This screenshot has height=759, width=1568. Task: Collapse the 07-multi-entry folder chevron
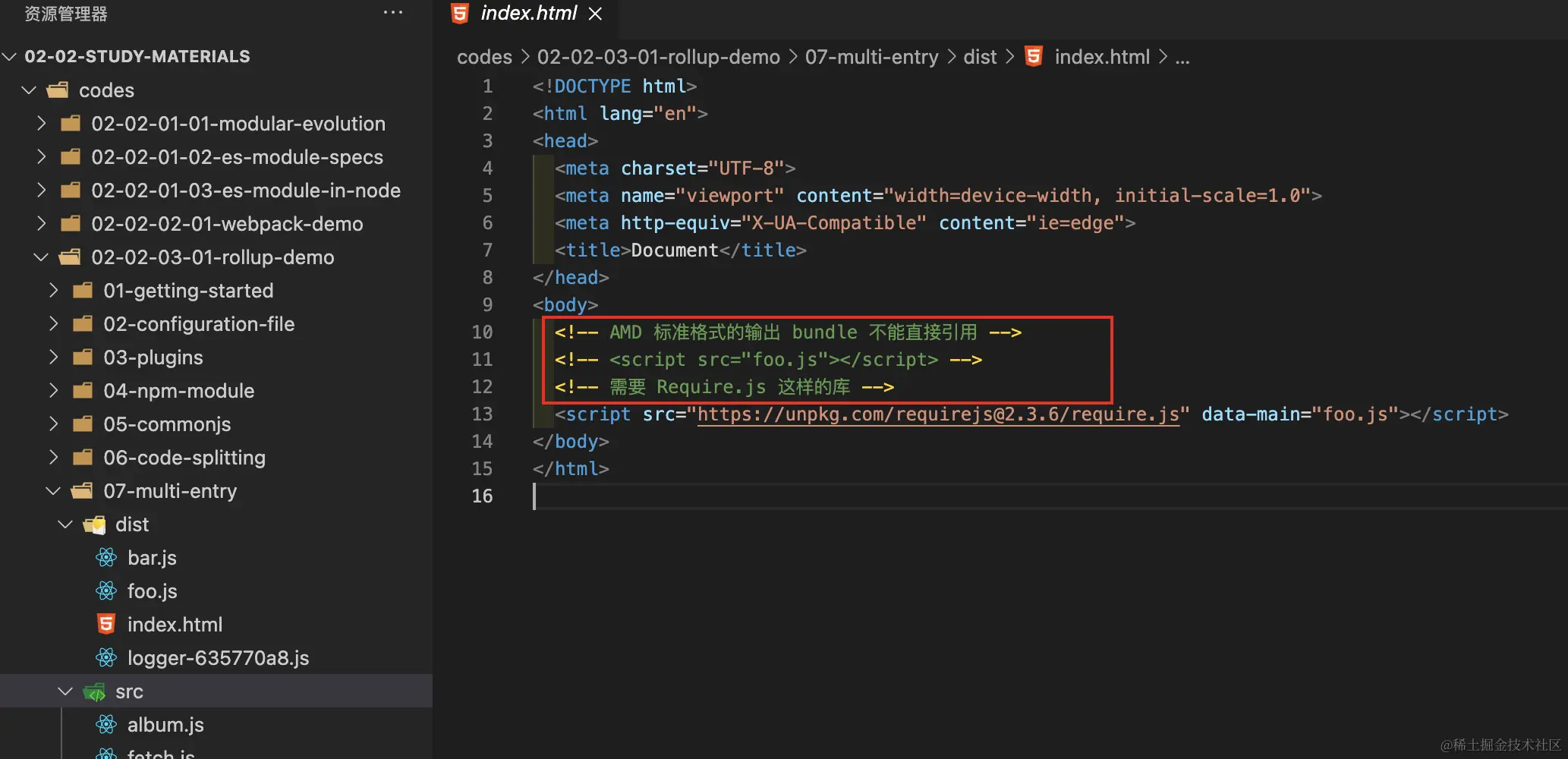click(53, 491)
